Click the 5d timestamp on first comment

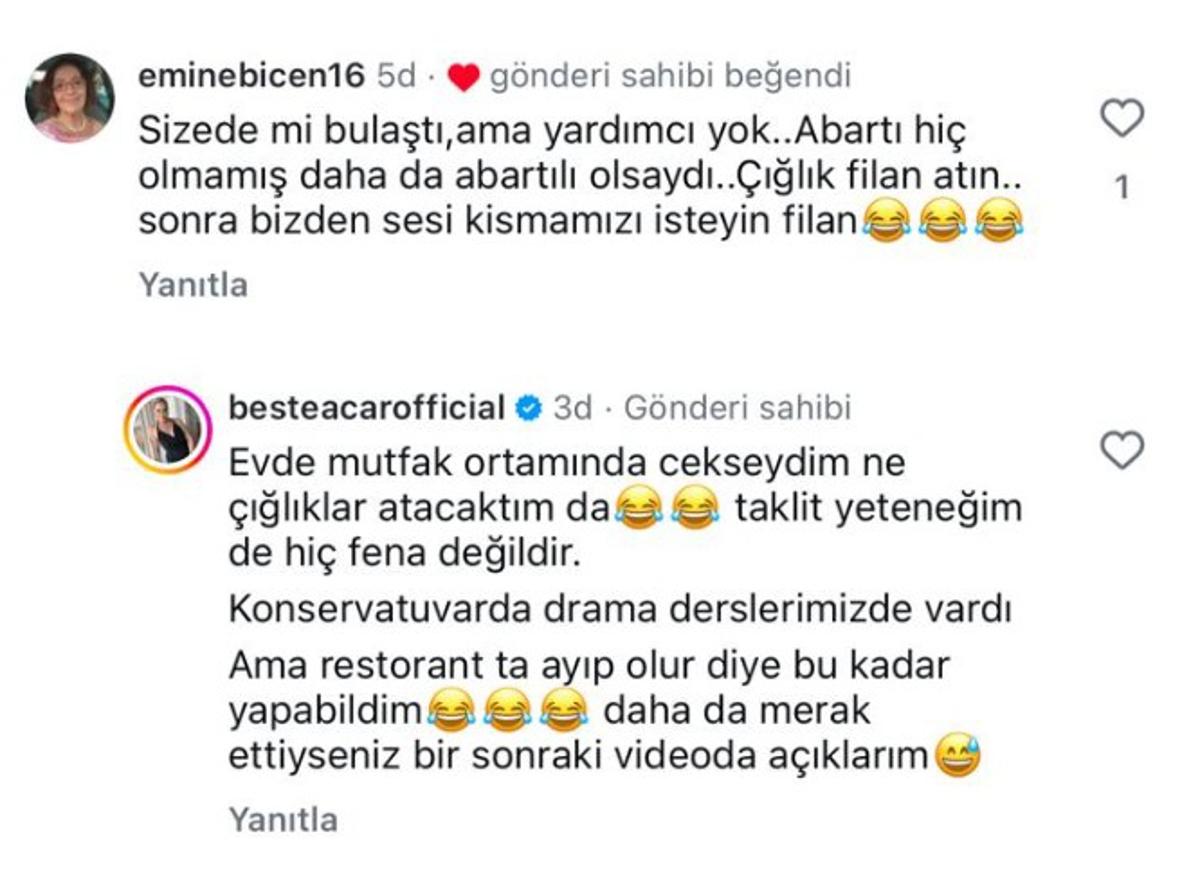click(396, 76)
